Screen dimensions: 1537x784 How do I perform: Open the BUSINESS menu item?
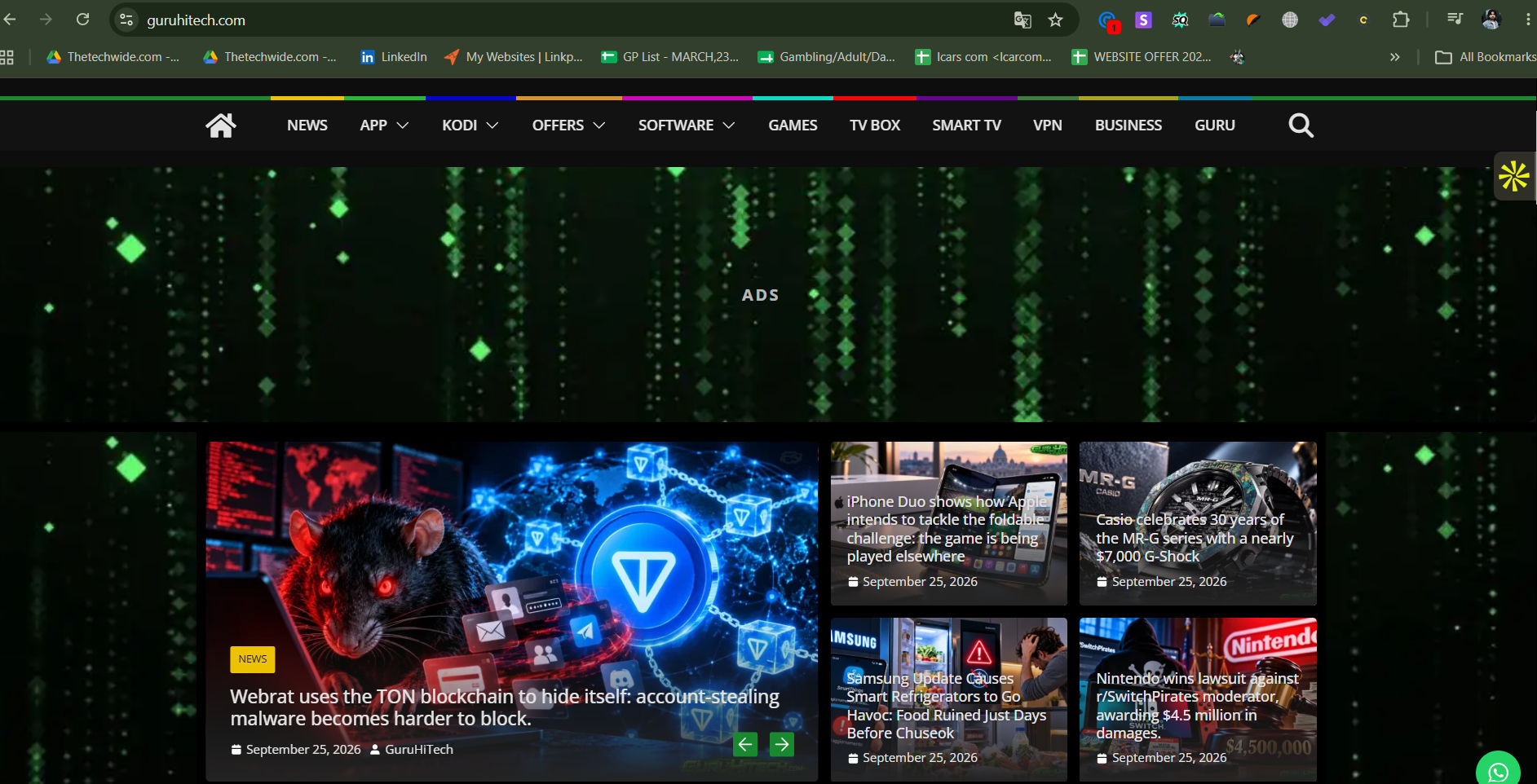1128,126
